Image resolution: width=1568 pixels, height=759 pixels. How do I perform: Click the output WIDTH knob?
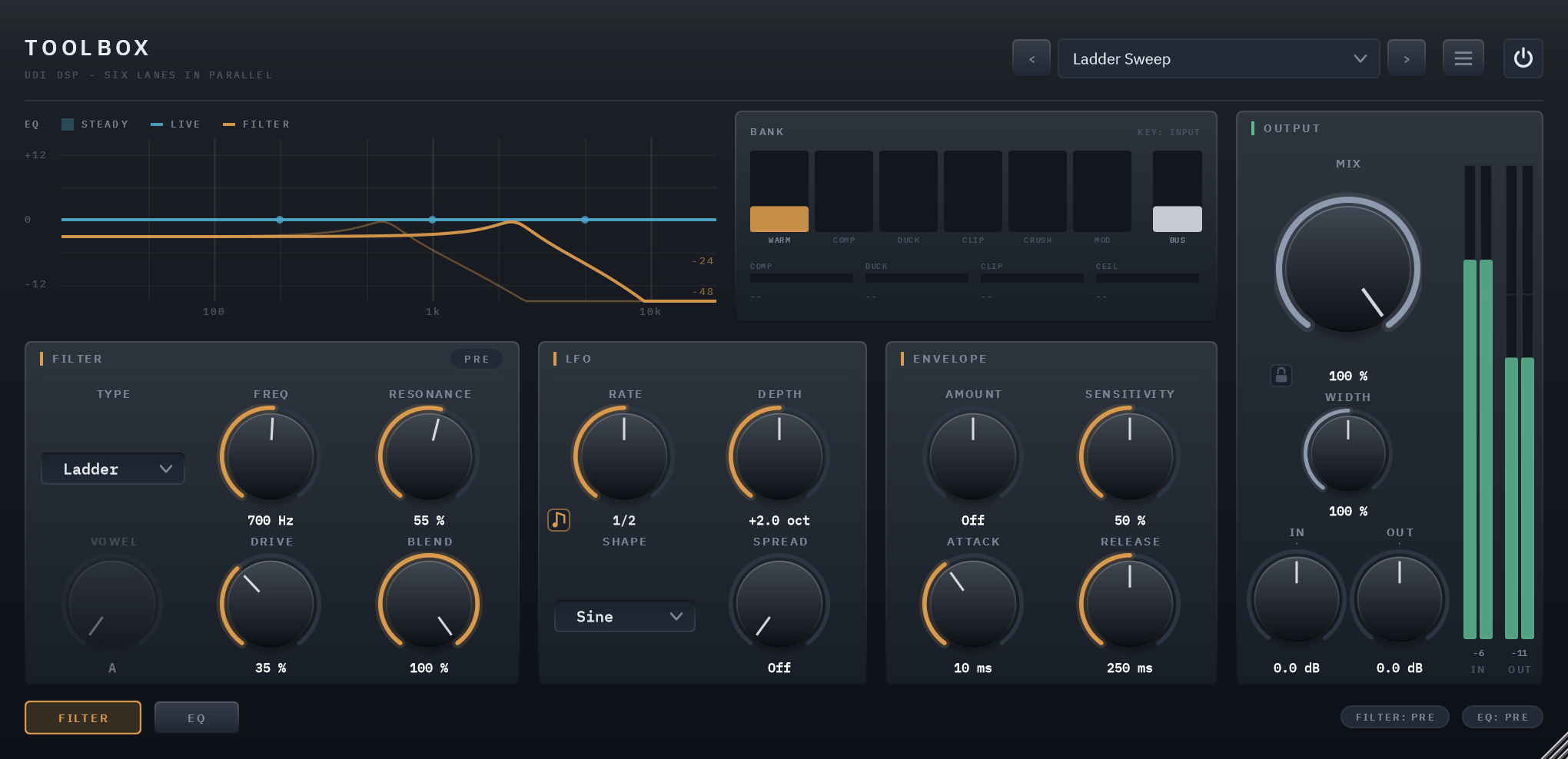pyautogui.click(x=1348, y=452)
